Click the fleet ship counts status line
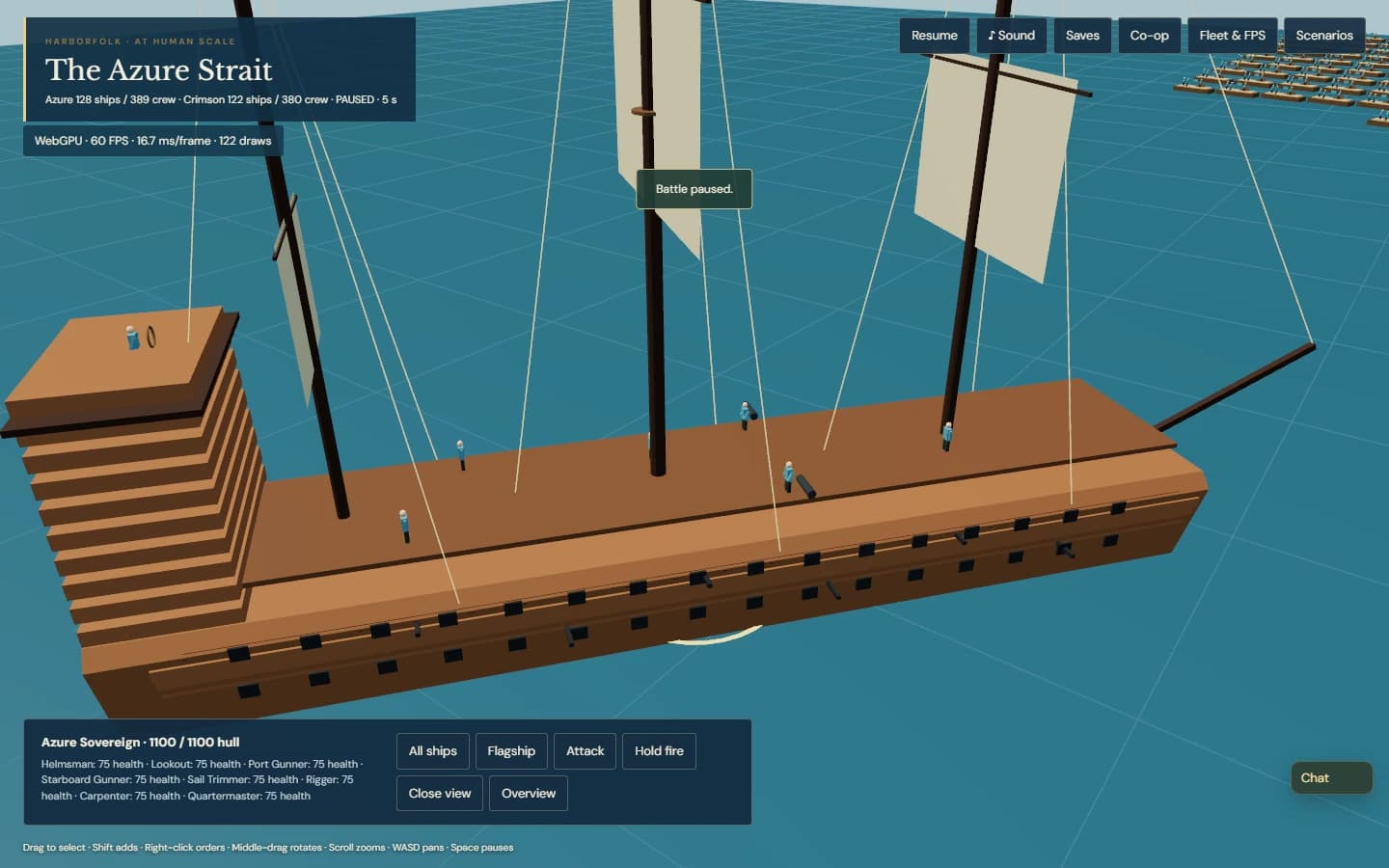The height and width of the screenshot is (868, 1389). pos(220,99)
